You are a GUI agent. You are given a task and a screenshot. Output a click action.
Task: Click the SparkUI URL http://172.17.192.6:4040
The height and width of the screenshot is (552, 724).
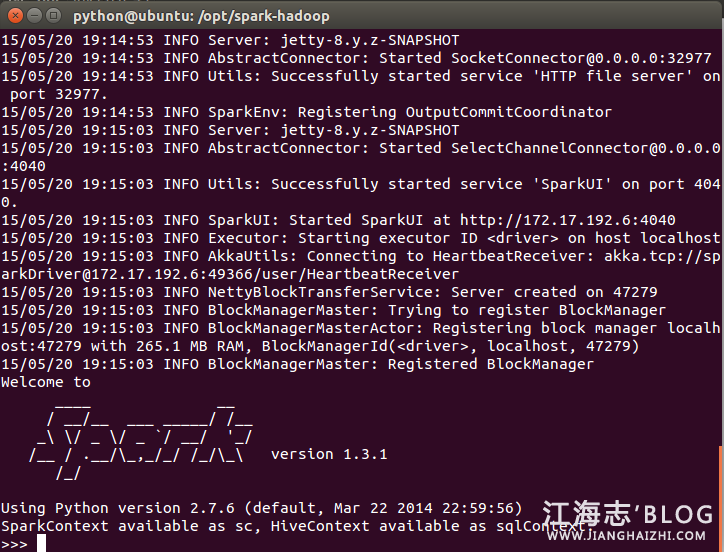(567, 220)
